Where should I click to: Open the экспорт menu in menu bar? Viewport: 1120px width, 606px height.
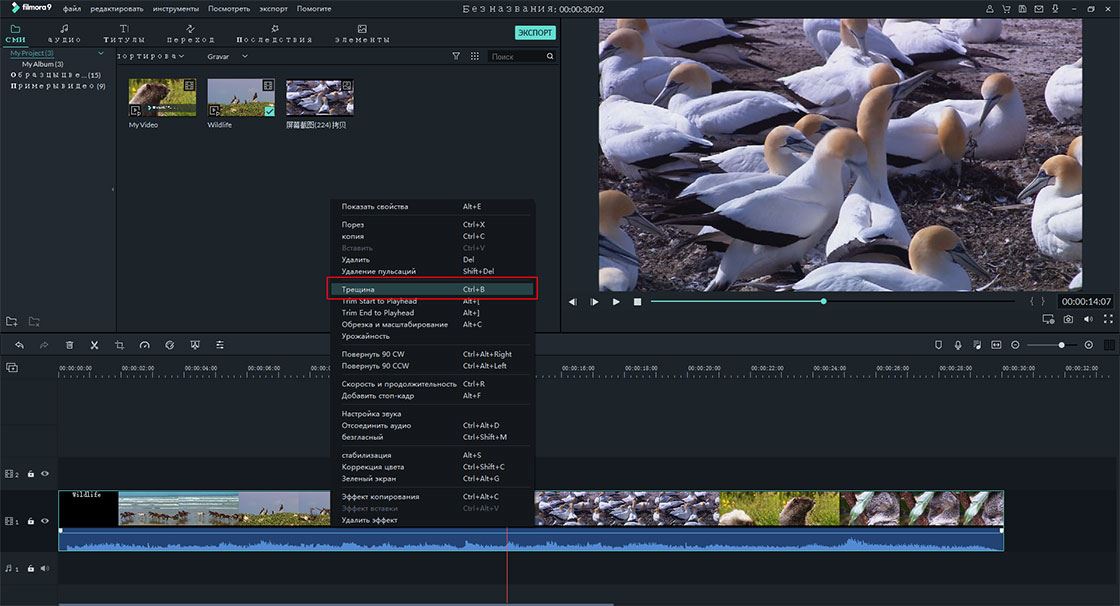[274, 9]
